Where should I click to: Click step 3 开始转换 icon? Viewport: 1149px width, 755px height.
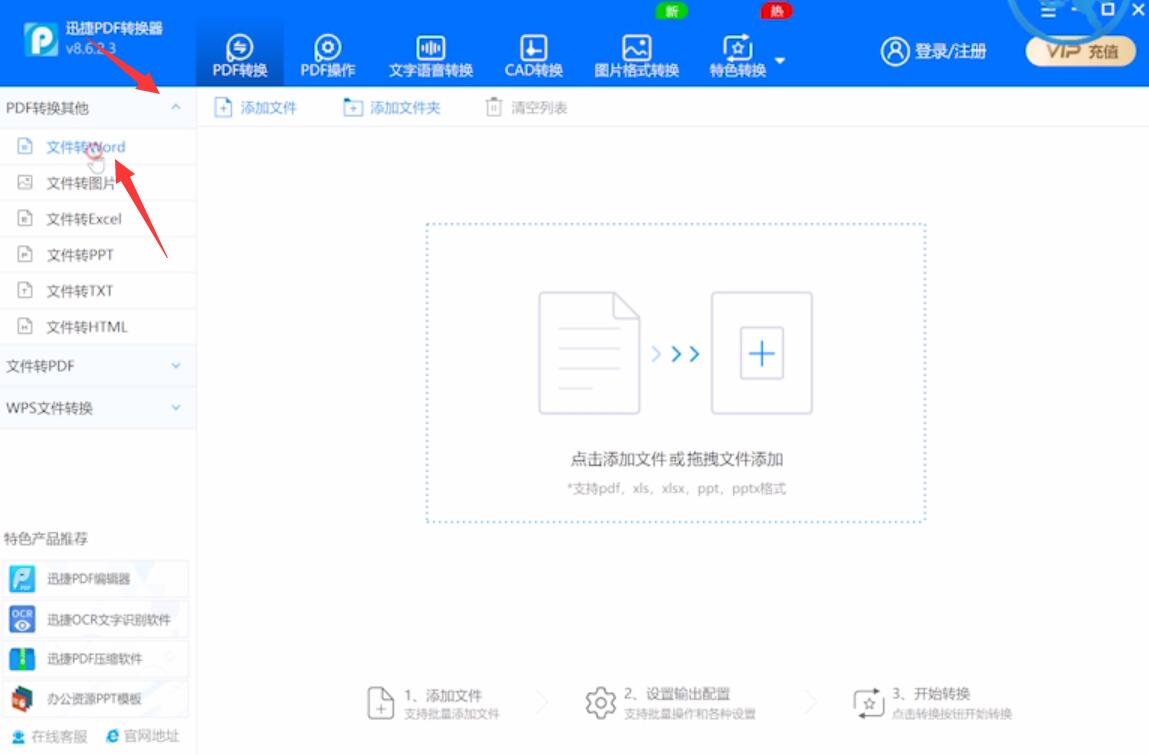pos(869,703)
